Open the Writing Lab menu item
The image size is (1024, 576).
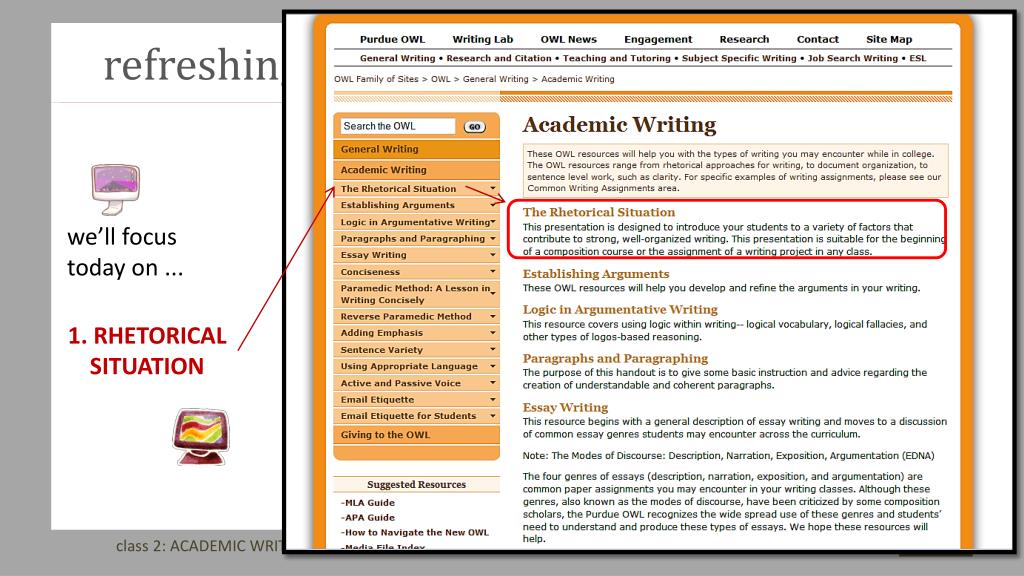click(483, 39)
